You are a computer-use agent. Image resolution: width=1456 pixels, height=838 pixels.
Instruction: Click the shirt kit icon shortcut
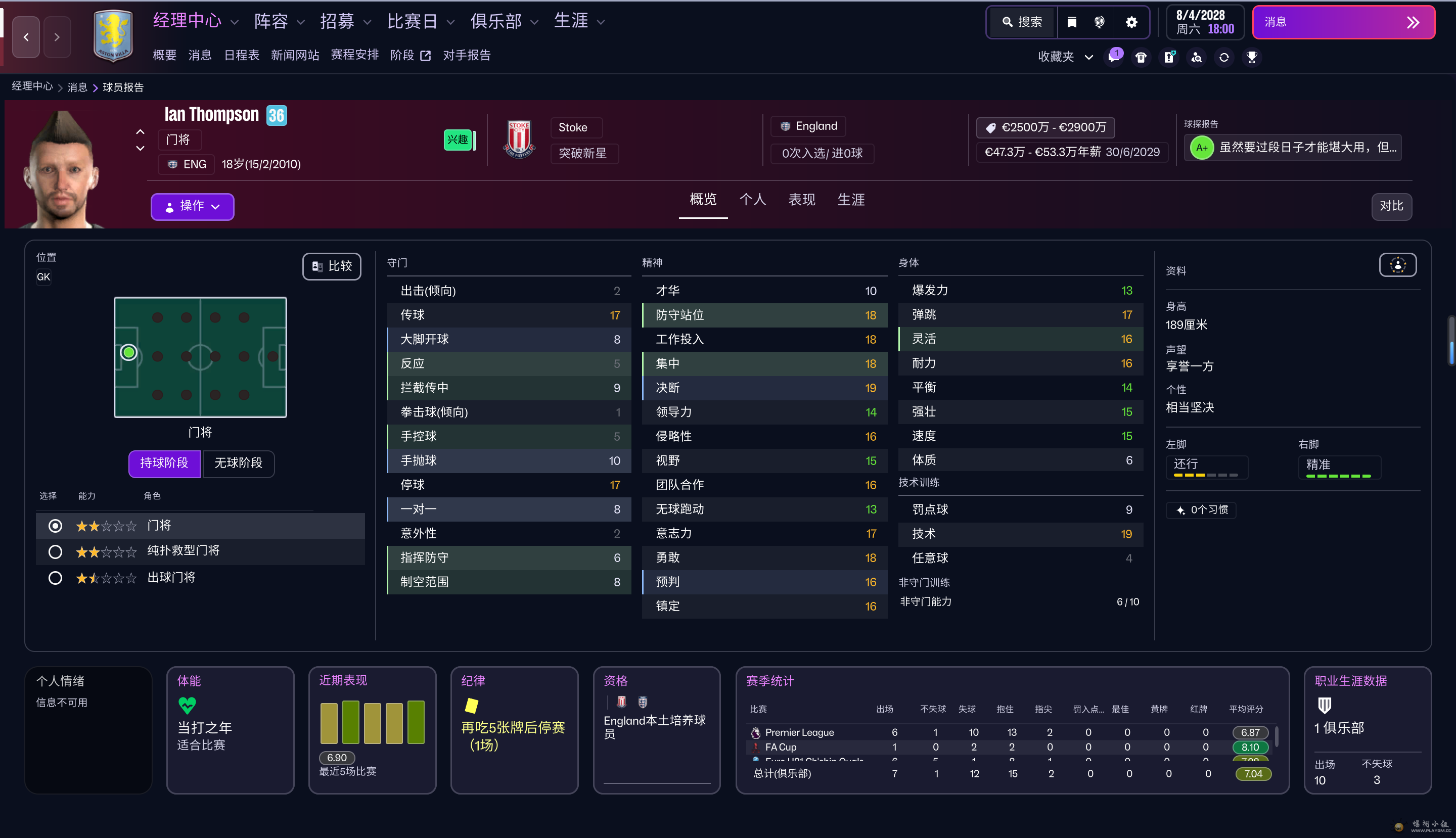(x=1141, y=57)
